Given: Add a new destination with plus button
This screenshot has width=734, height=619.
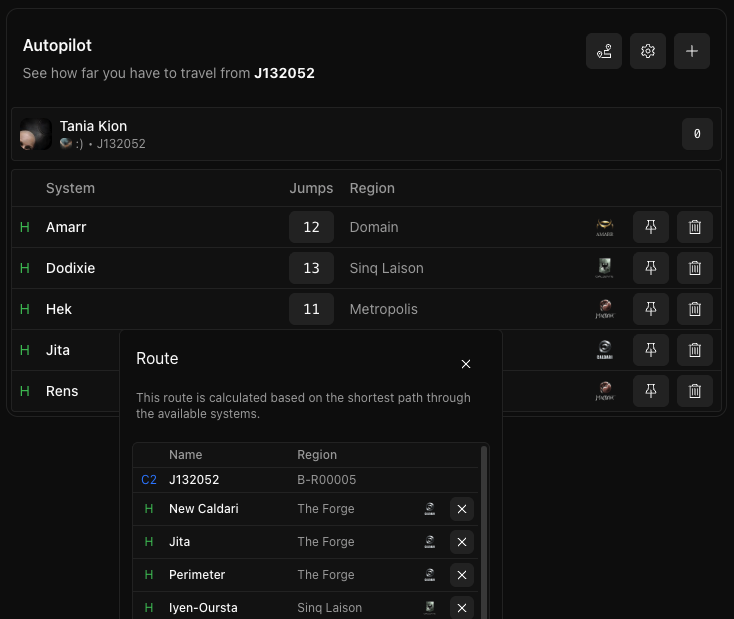Looking at the screenshot, I should tap(692, 51).
